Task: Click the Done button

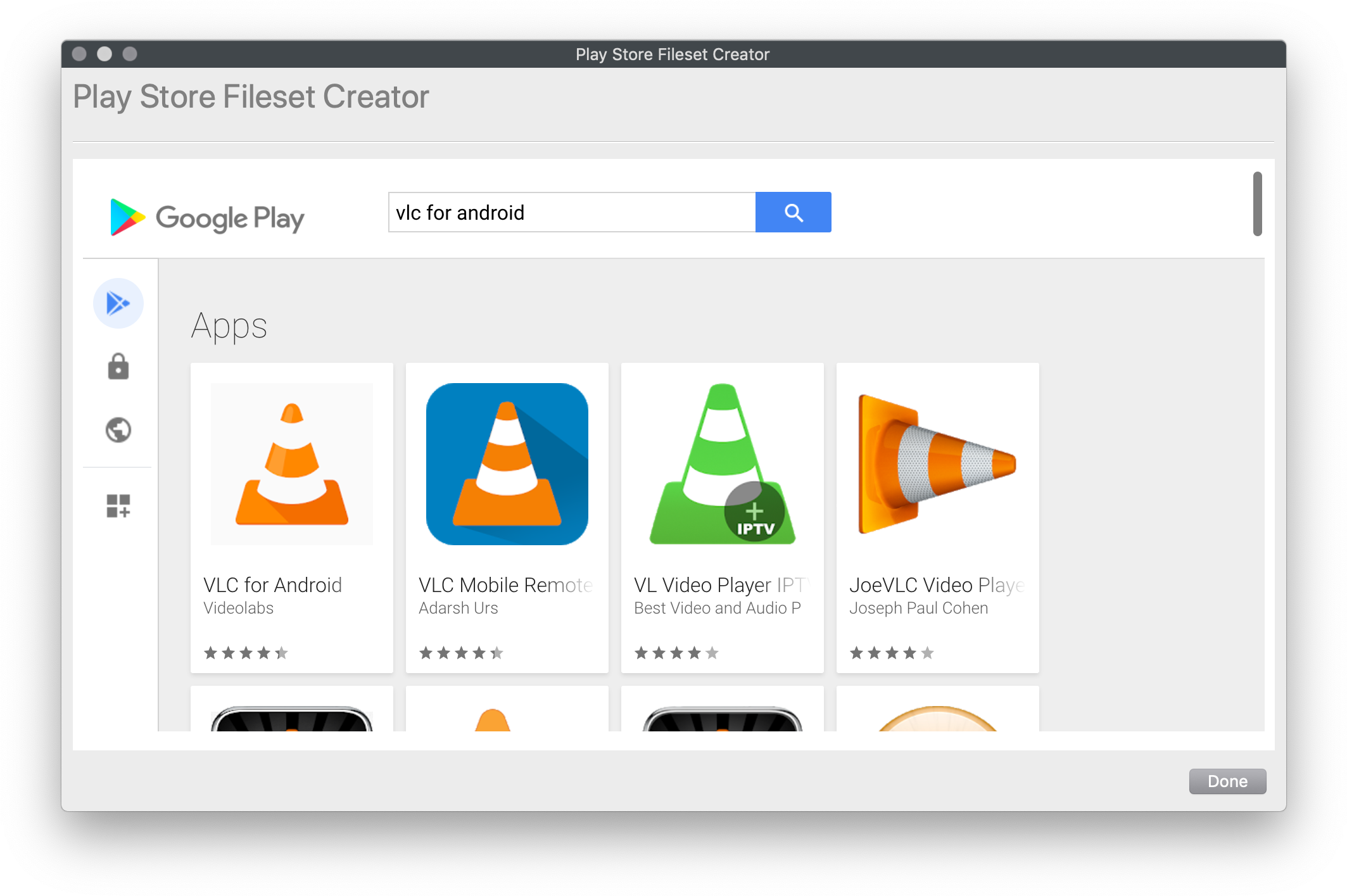Action: coord(1227,781)
